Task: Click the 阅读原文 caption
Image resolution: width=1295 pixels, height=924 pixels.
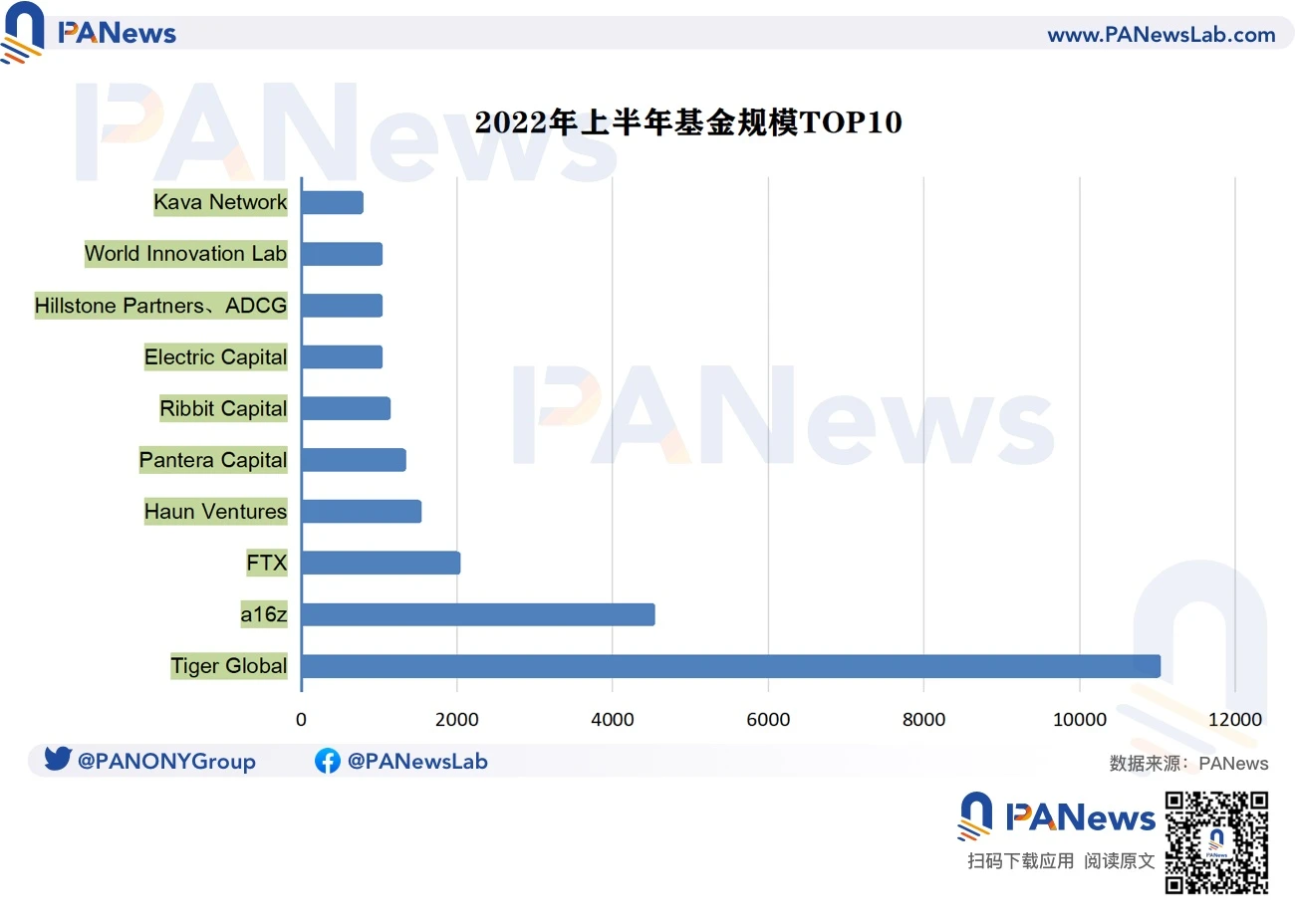Action: pyautogui.click(x=1120, y=861)
